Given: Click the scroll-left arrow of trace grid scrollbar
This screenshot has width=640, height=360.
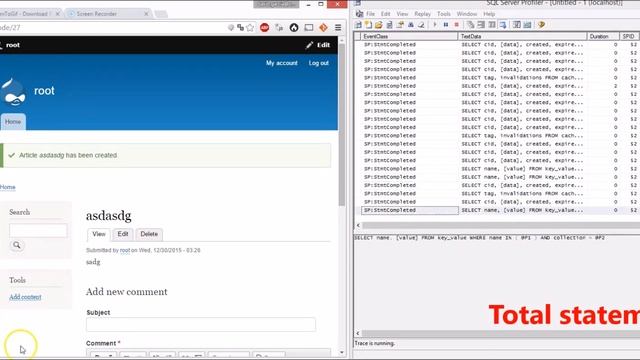Looking at the screenshot, I should click(358, 225).
